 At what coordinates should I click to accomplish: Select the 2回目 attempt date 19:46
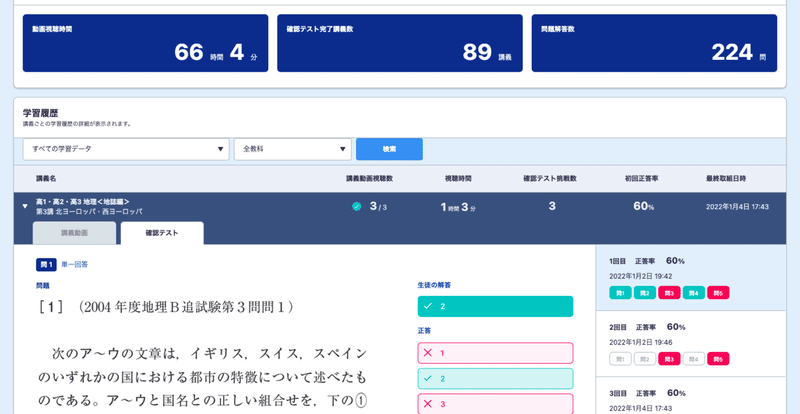point(640,343)
